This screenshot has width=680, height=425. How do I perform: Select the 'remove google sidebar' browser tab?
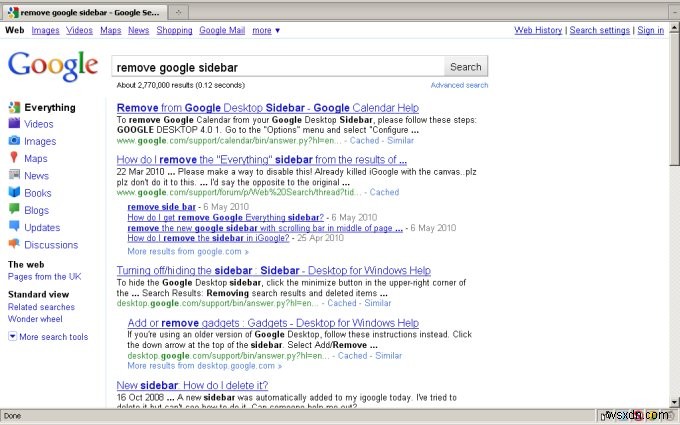(x=85, y=13)
